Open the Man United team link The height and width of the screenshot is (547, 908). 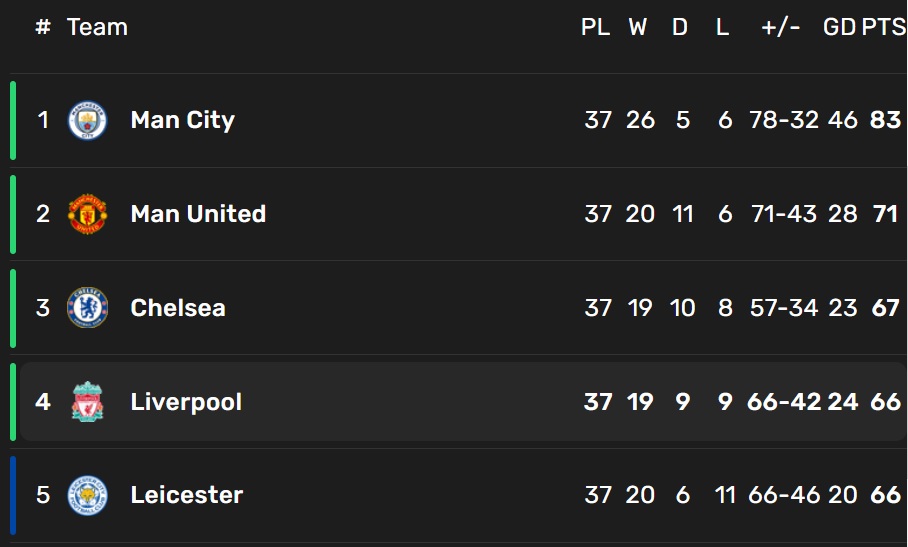pyautogui.click(x=198, y=214)
